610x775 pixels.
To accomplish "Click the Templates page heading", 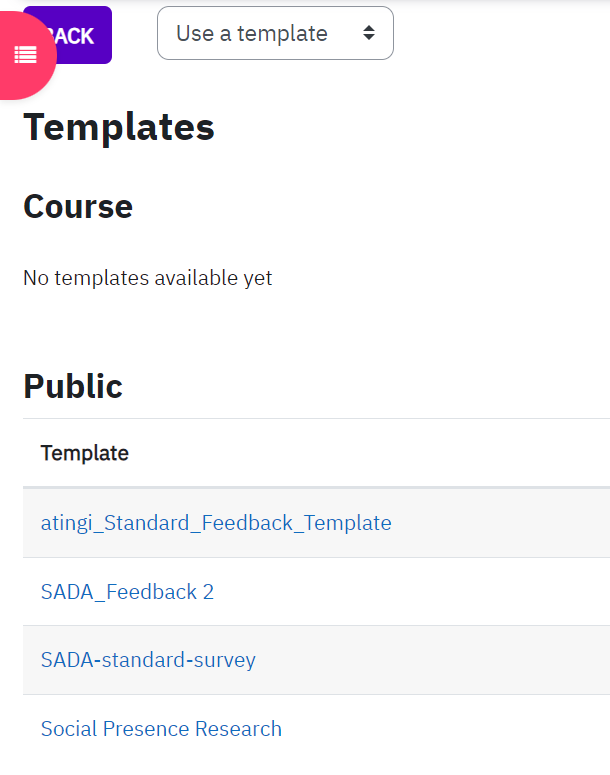I will pyautogui.click(x=119, y=128).
